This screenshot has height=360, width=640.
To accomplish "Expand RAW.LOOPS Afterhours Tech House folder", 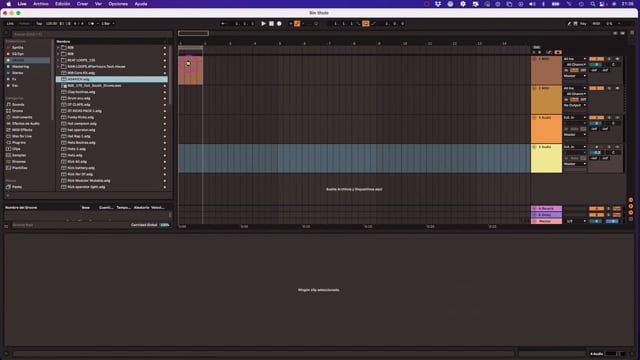I will [x=58, y=67].
